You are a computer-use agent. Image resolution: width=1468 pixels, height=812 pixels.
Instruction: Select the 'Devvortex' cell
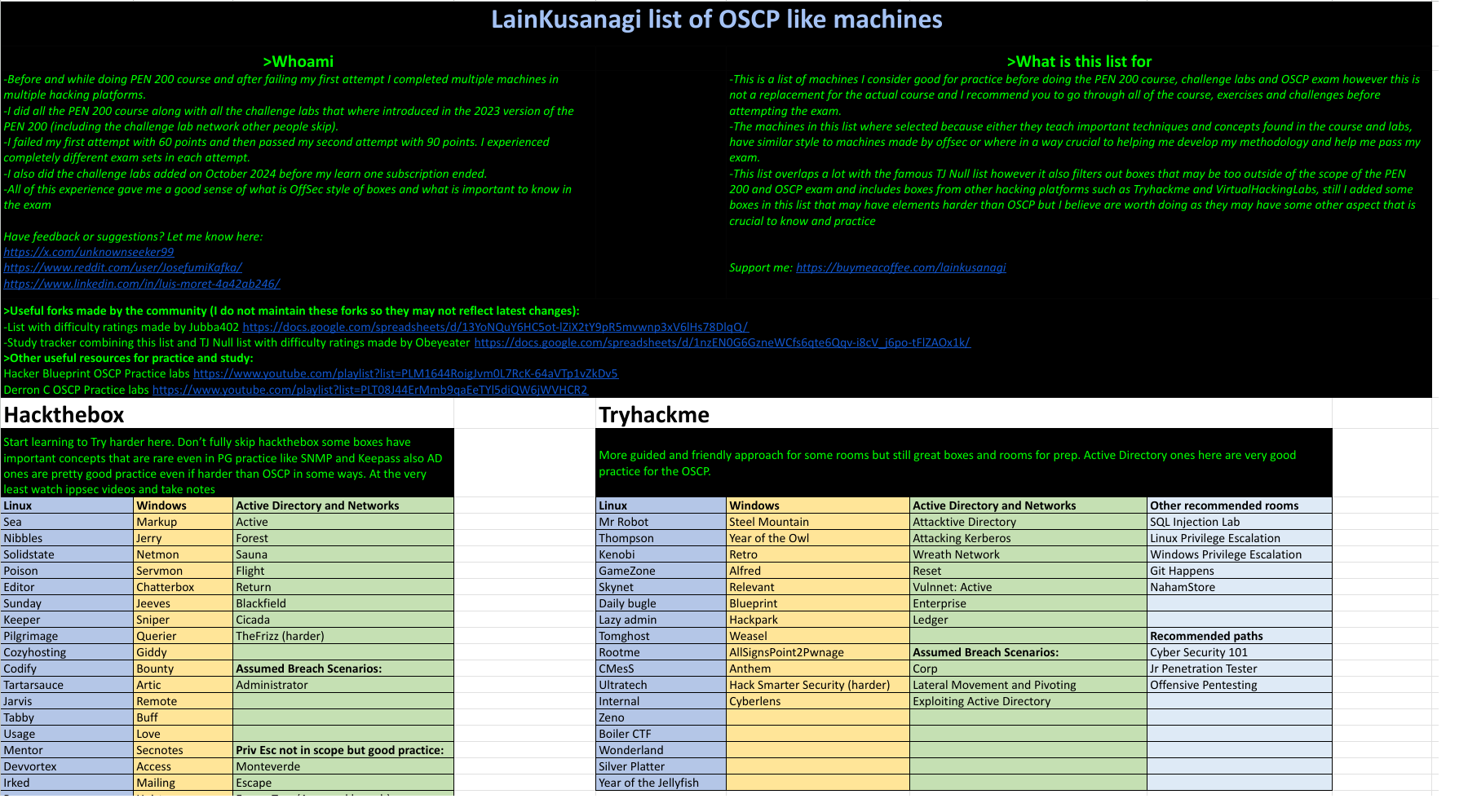pyautogui.click(x=68, y=766)
